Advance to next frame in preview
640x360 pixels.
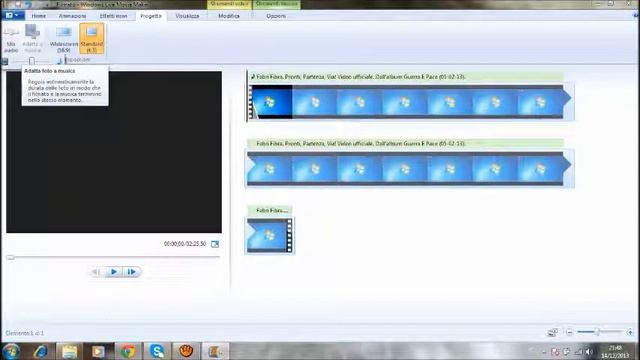(131, 272)
